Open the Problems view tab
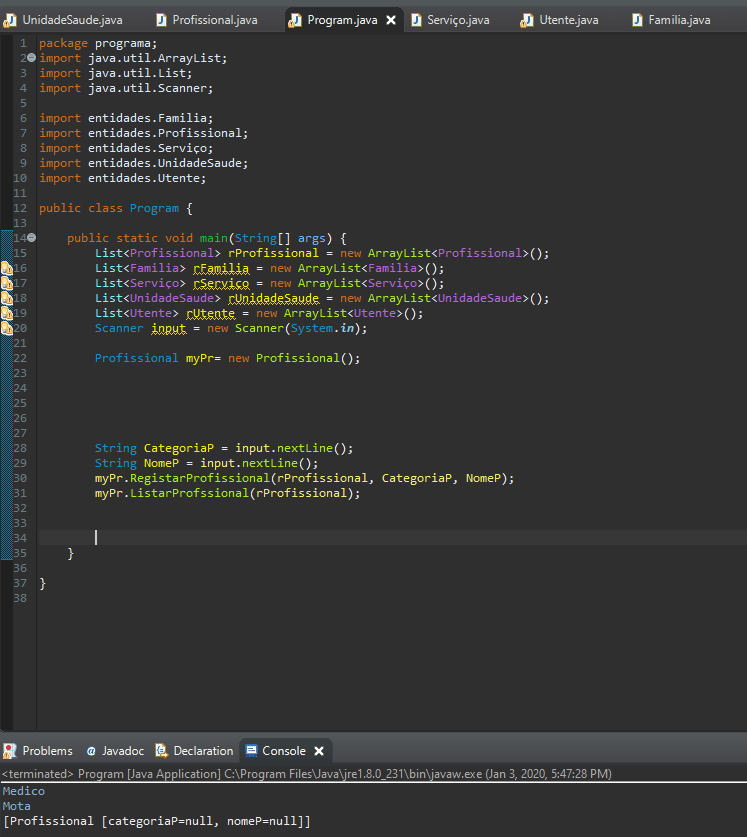Viewport: 747px width, 837px height. 38,751
